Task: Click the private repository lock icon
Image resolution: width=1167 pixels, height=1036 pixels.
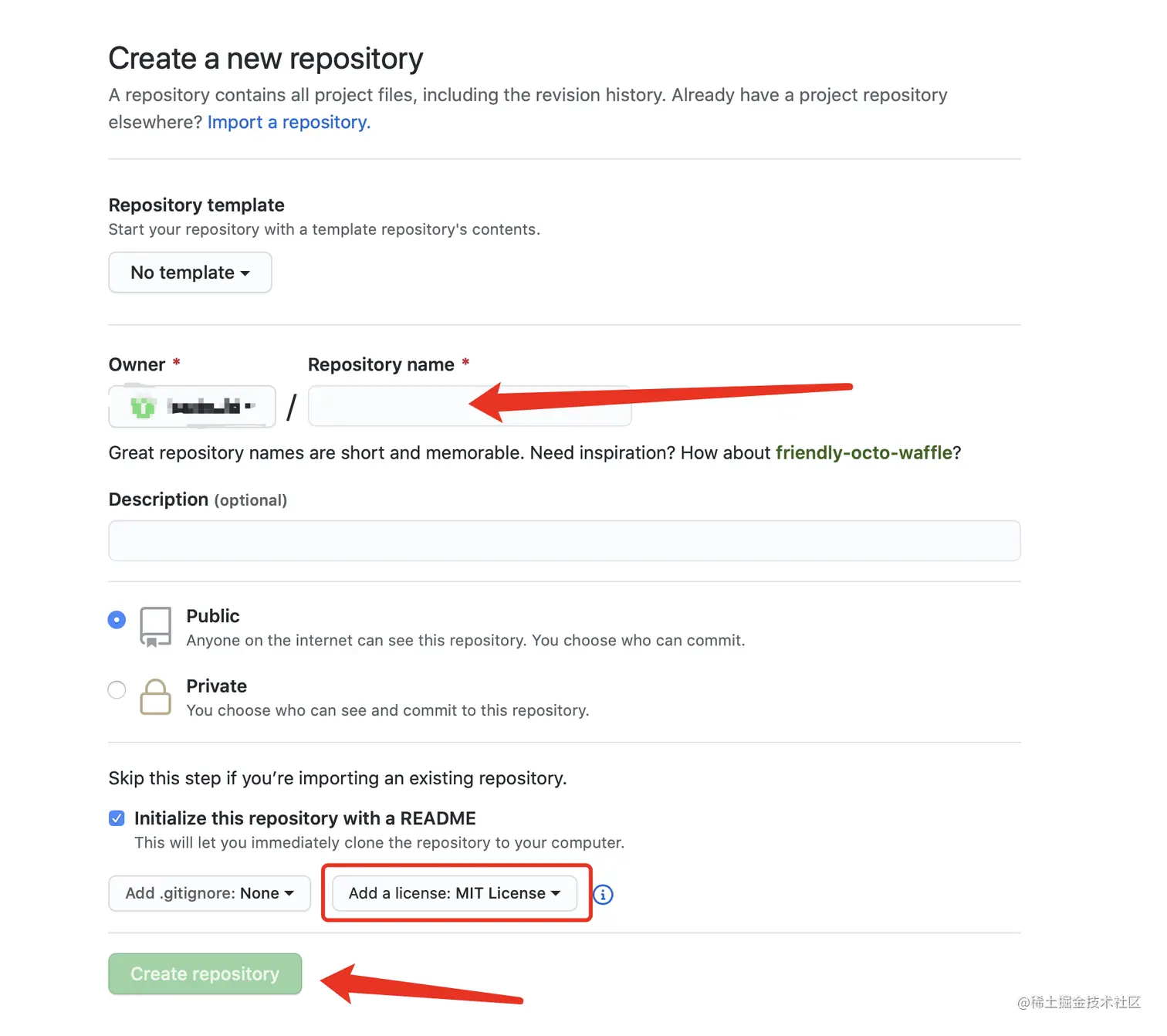Action: tap(155, 696)
